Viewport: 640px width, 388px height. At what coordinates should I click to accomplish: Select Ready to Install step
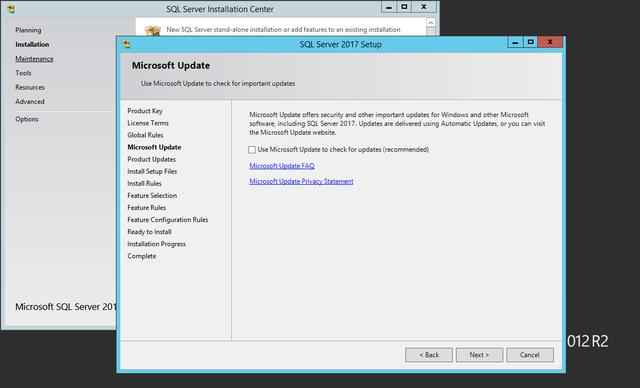(149, 232)
